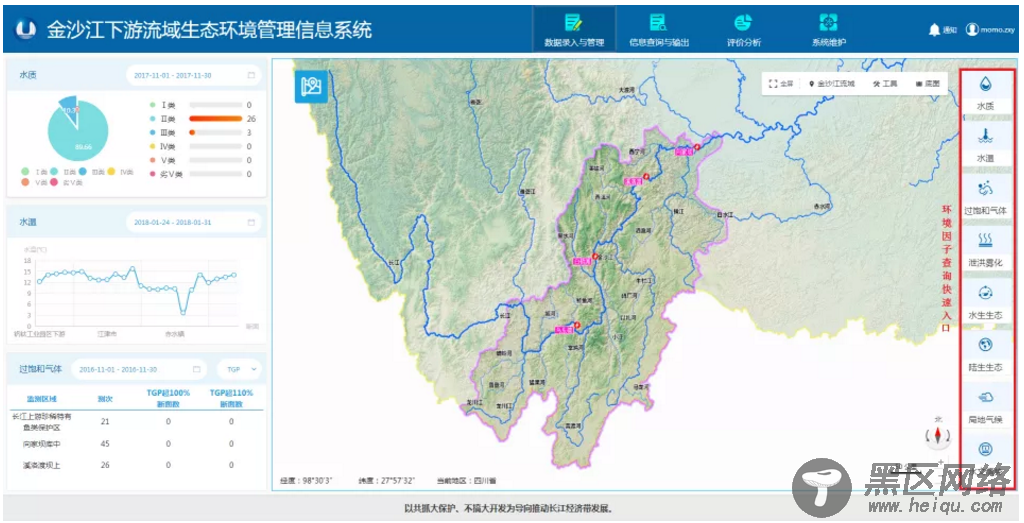1024x523 pixels.
Task: Open the 工具 map tools menu
Action: point(885,84)
